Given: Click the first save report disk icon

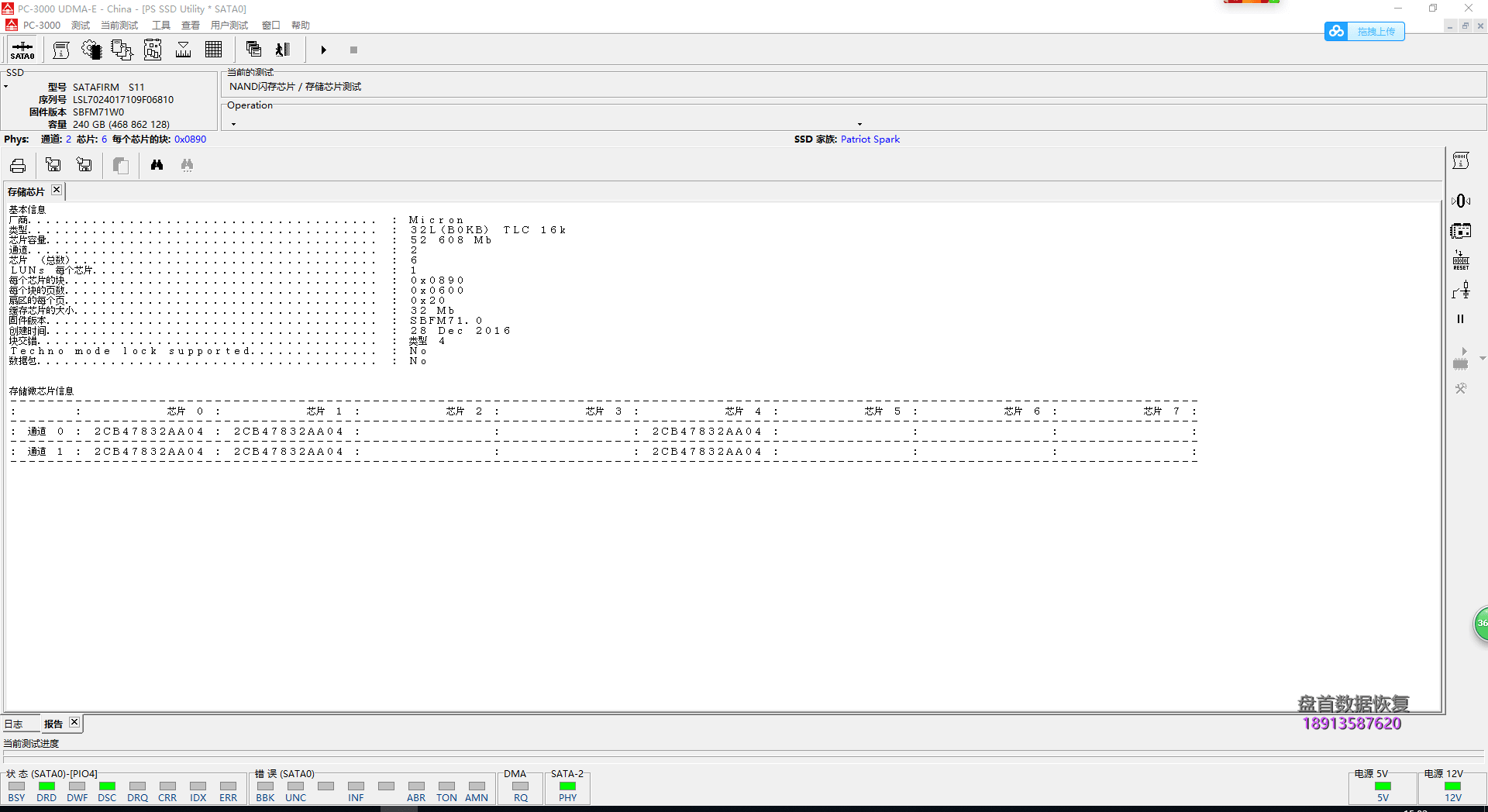Looking at the screenshot, I should tap(53, 165).
